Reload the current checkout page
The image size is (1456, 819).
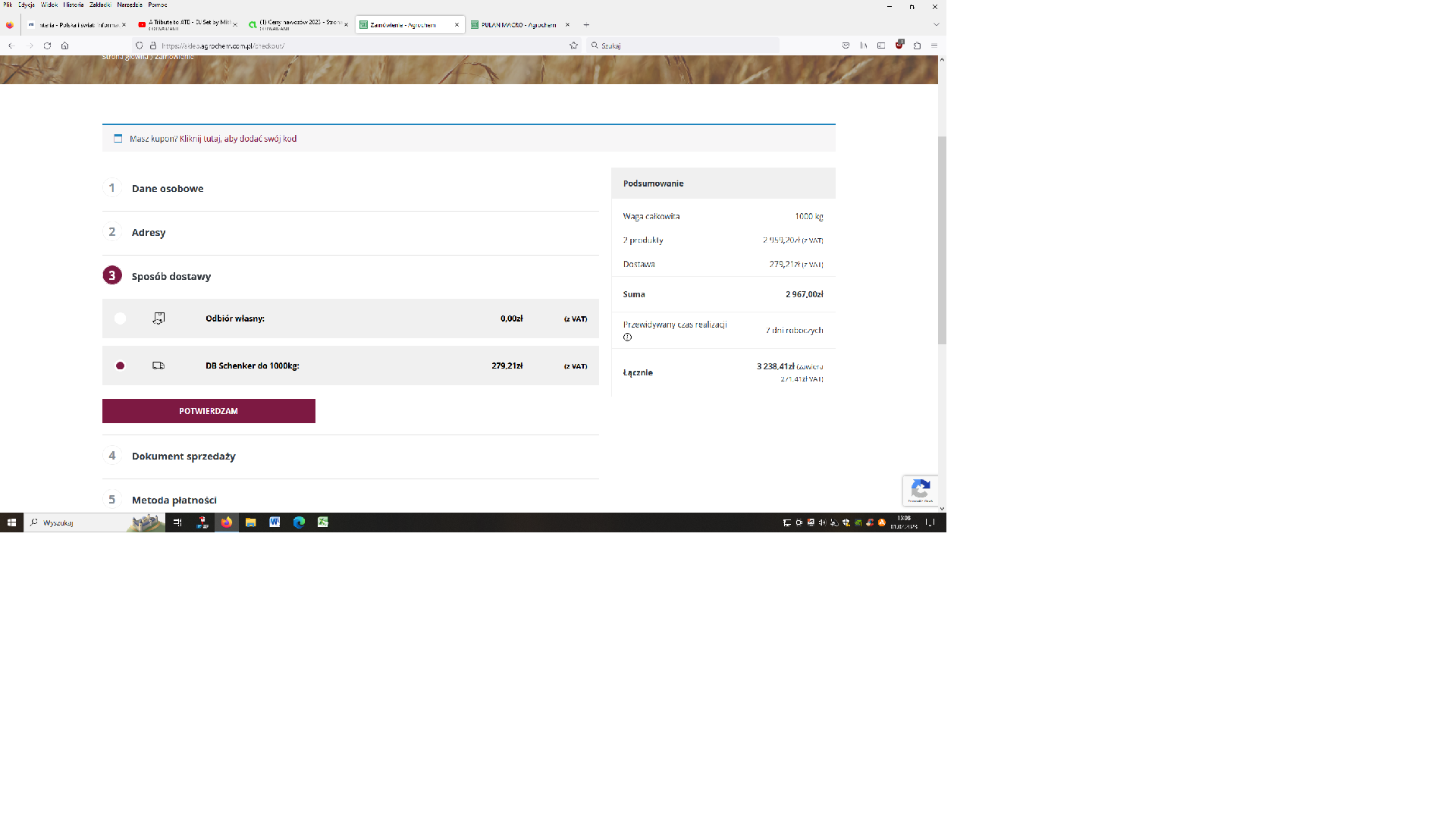tap(47, 45)
